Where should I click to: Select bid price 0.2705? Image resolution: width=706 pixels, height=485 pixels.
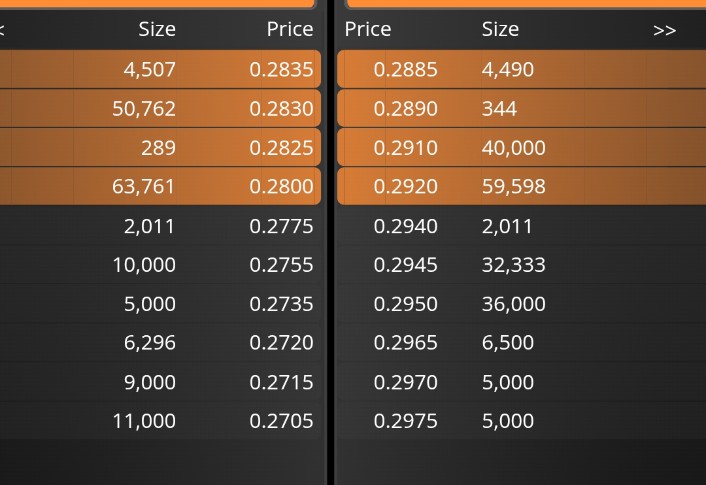[x=281, y=421]
